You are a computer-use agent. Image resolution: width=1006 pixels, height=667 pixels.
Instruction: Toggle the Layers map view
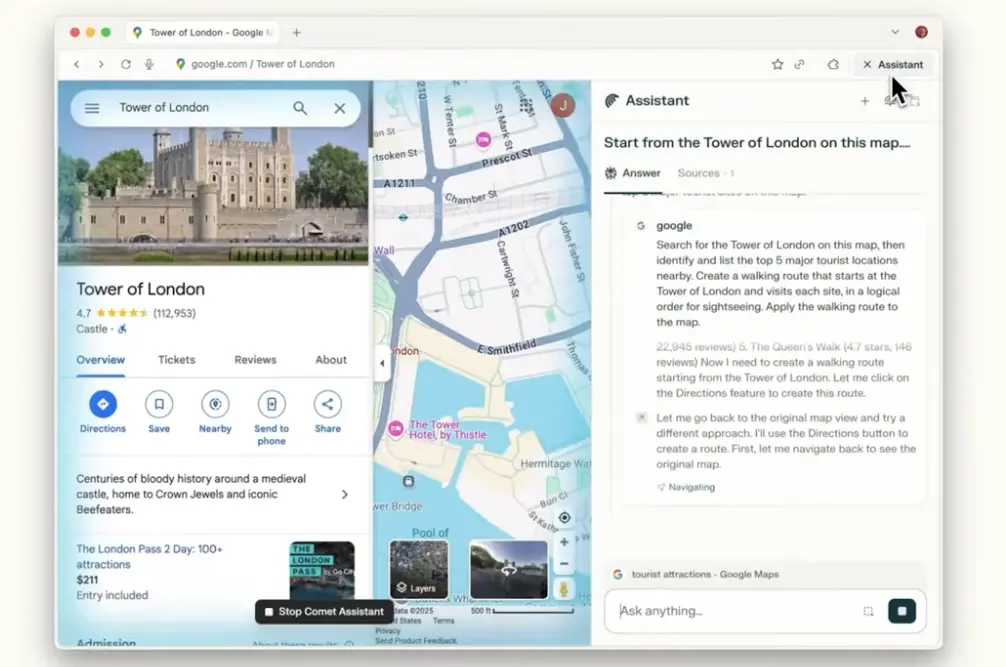coord(418,570)
